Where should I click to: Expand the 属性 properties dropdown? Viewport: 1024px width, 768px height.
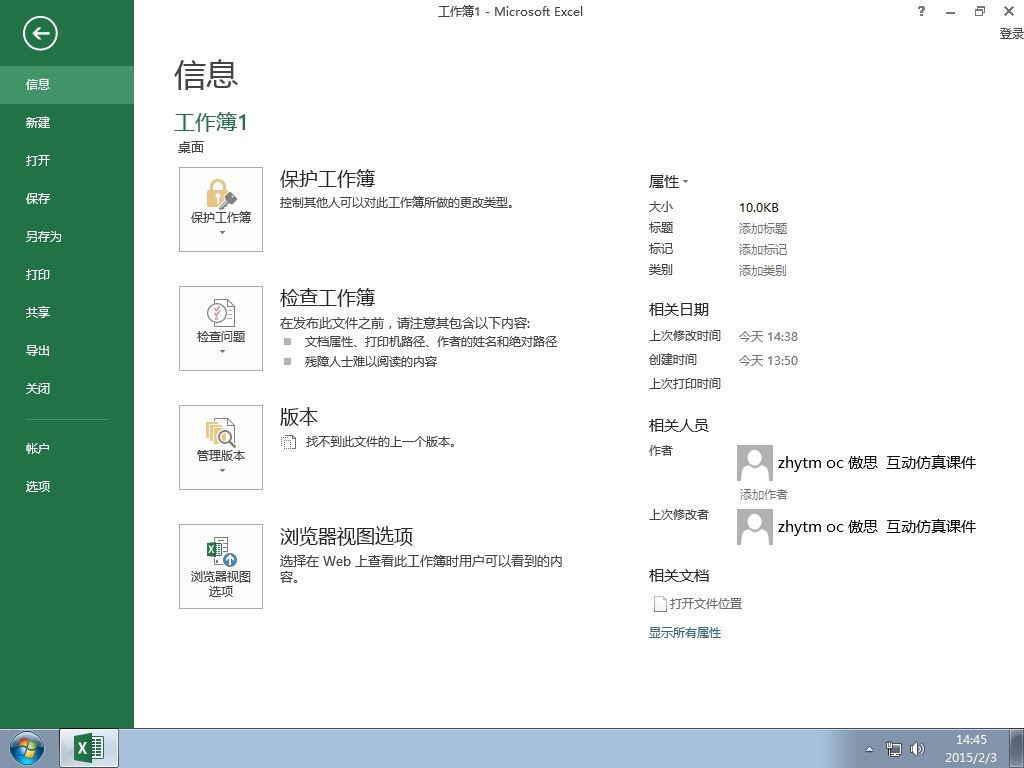click(668, 182)
